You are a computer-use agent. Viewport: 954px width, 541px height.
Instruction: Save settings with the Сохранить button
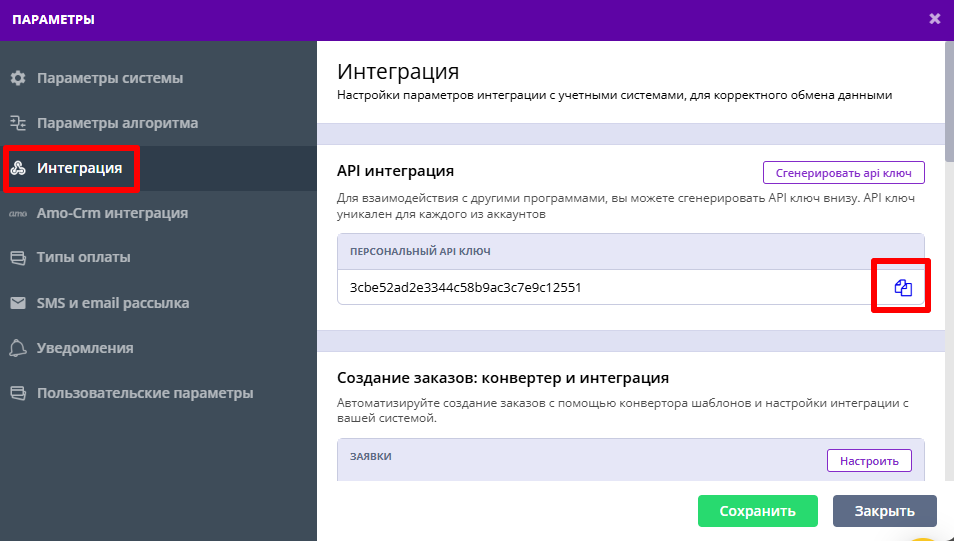point(757,511)
